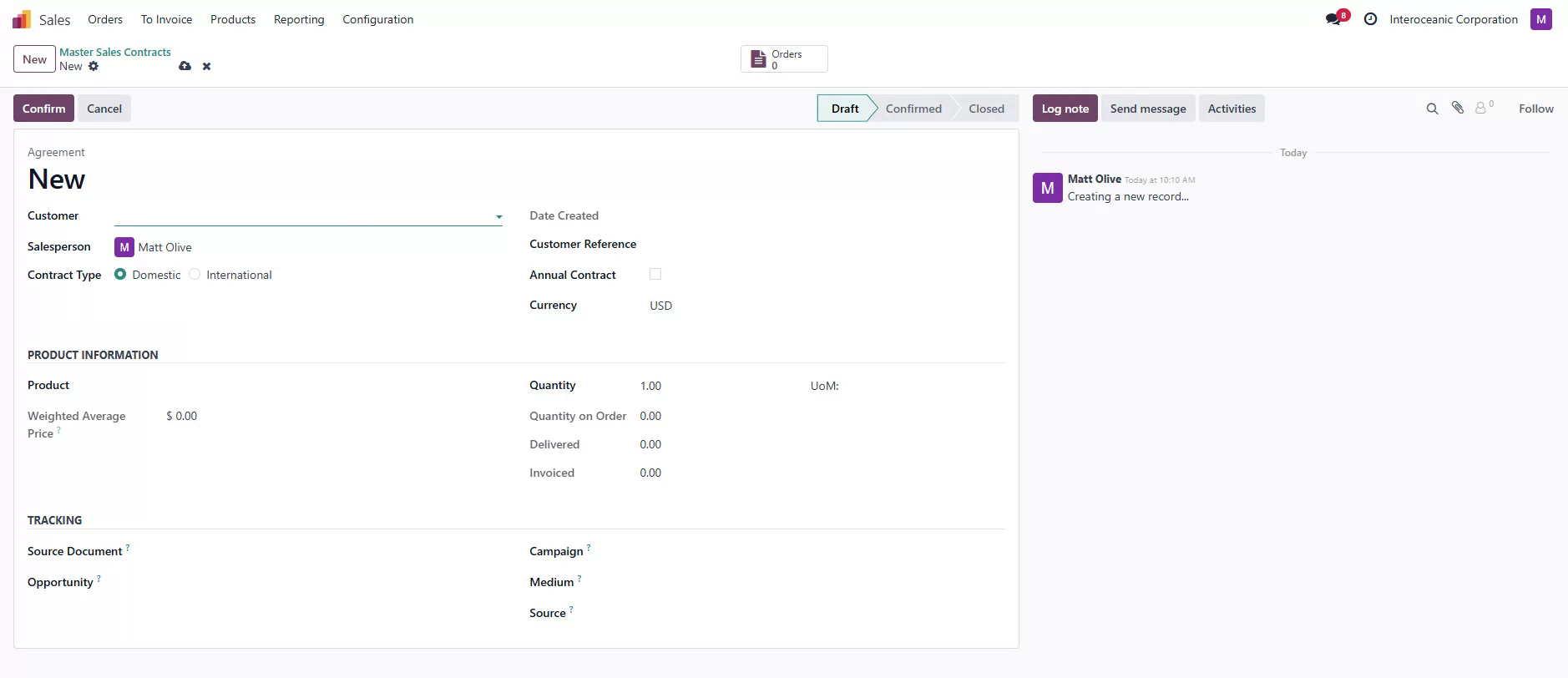Show Weighted Average Price help tooltip
Viewport: 1568px width, 678px height.
(x=58, y=430)
